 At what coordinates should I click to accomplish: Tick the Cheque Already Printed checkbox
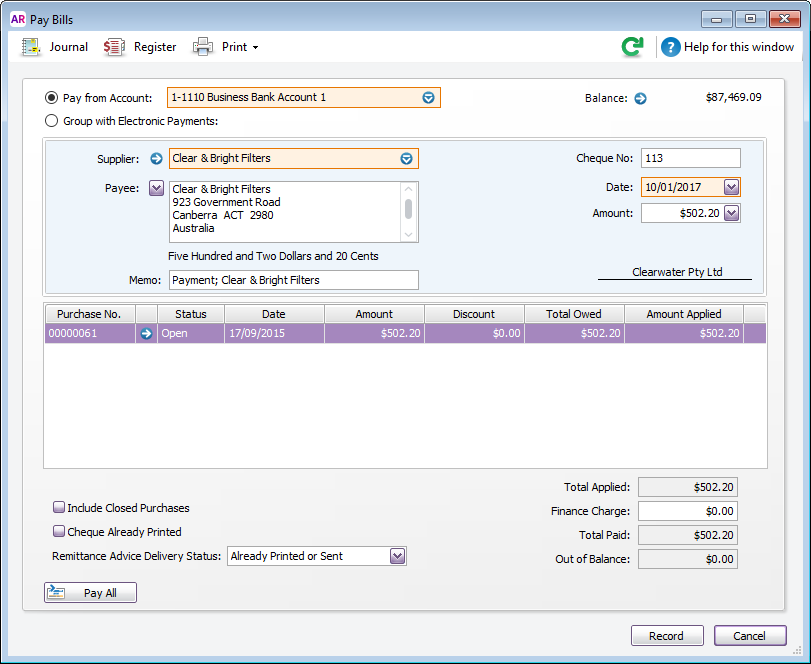(x=59, y=532)
